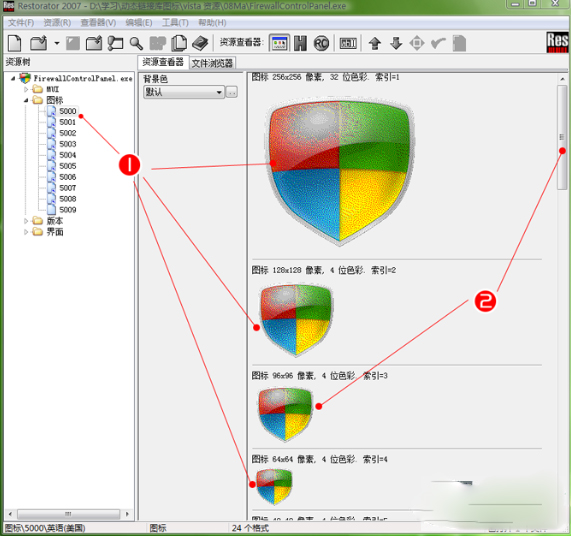Switch to the 文件浏览器 tab
571x536 pixels.
[212, 63]
